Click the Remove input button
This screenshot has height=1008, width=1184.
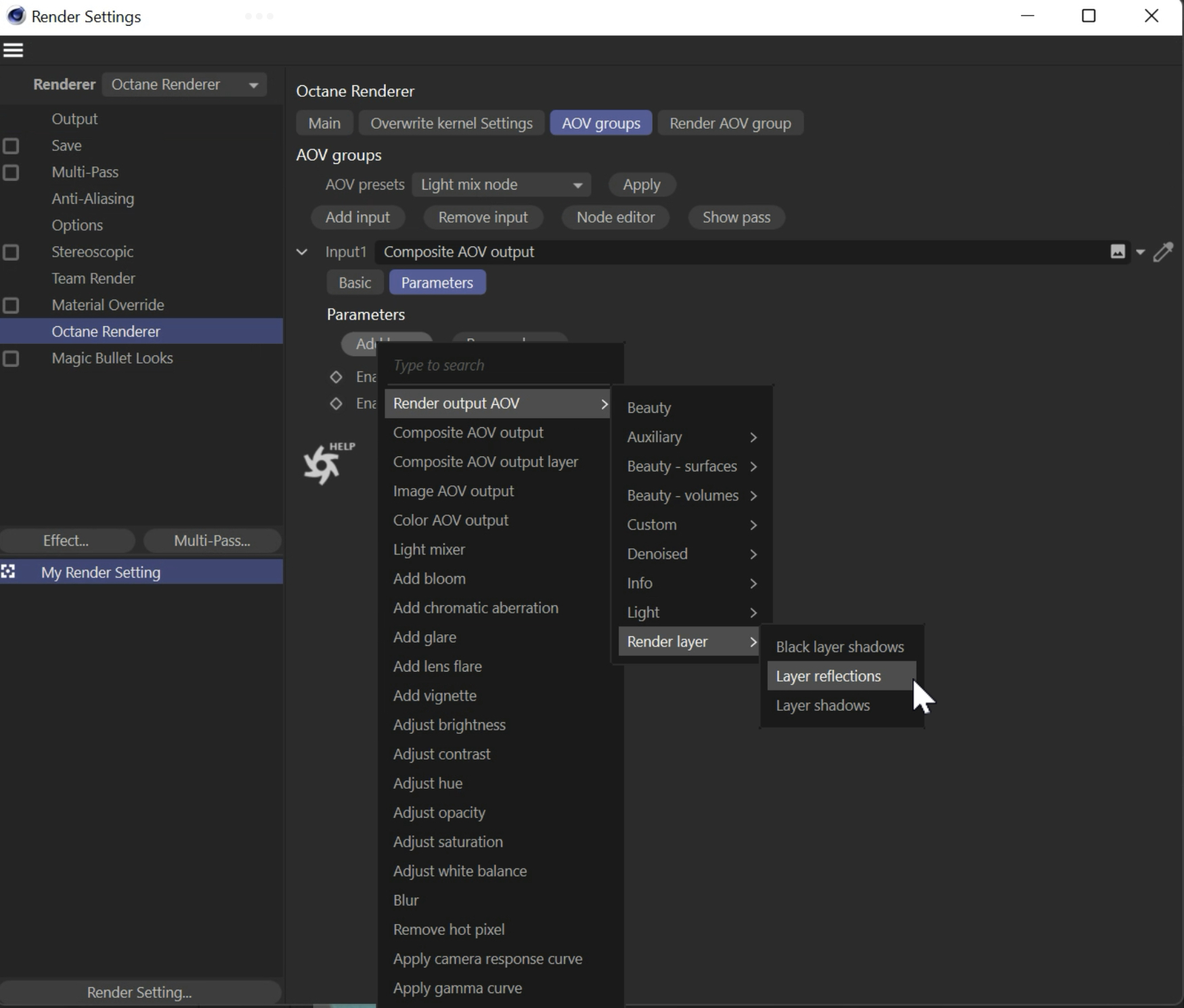pyautogui.click(x=483, y=217)
